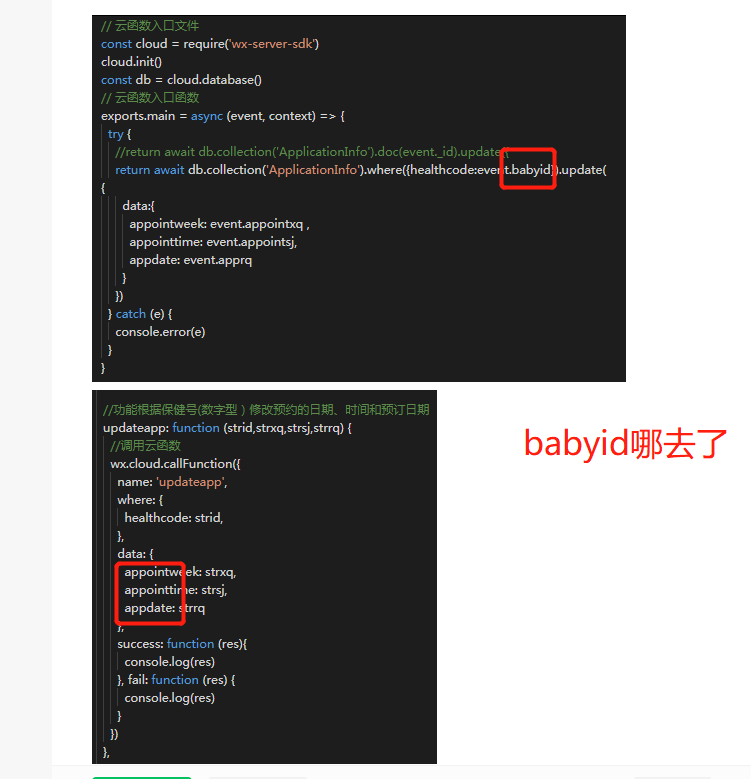Click the first gray button beside the green one
This screenshot has width=751, height=779.
pos(258,778)
